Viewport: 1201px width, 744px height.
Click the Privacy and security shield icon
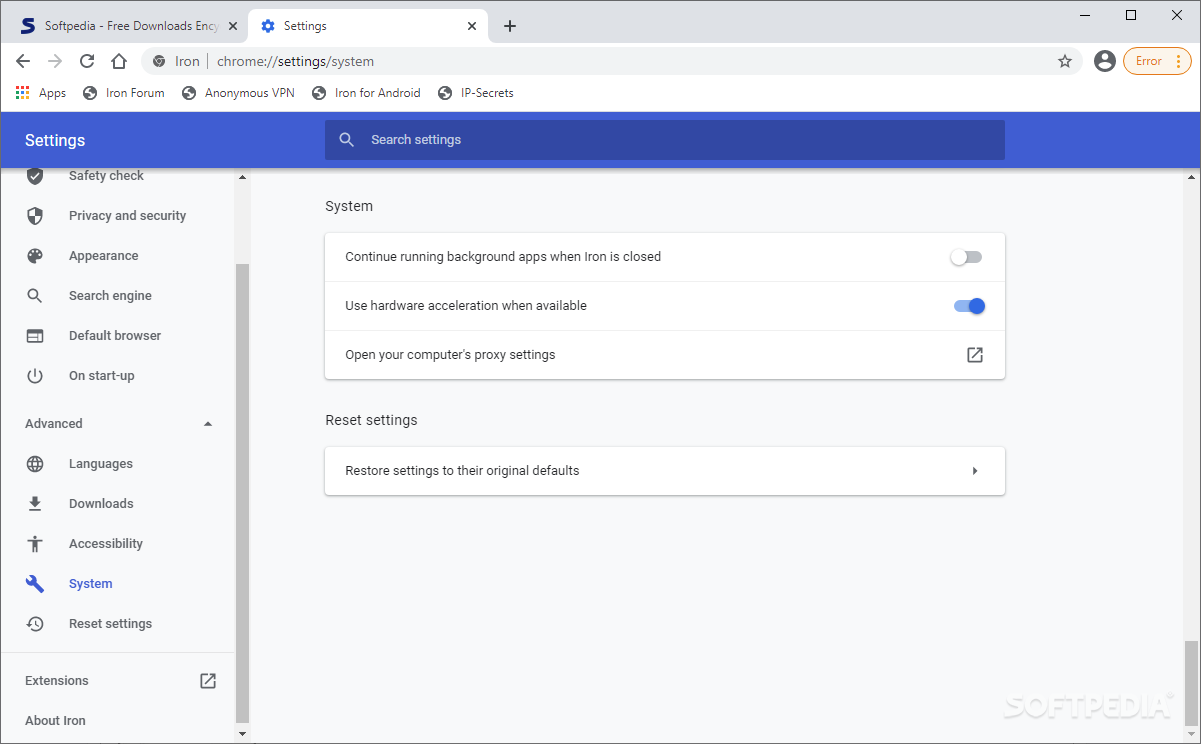(35, 216)
